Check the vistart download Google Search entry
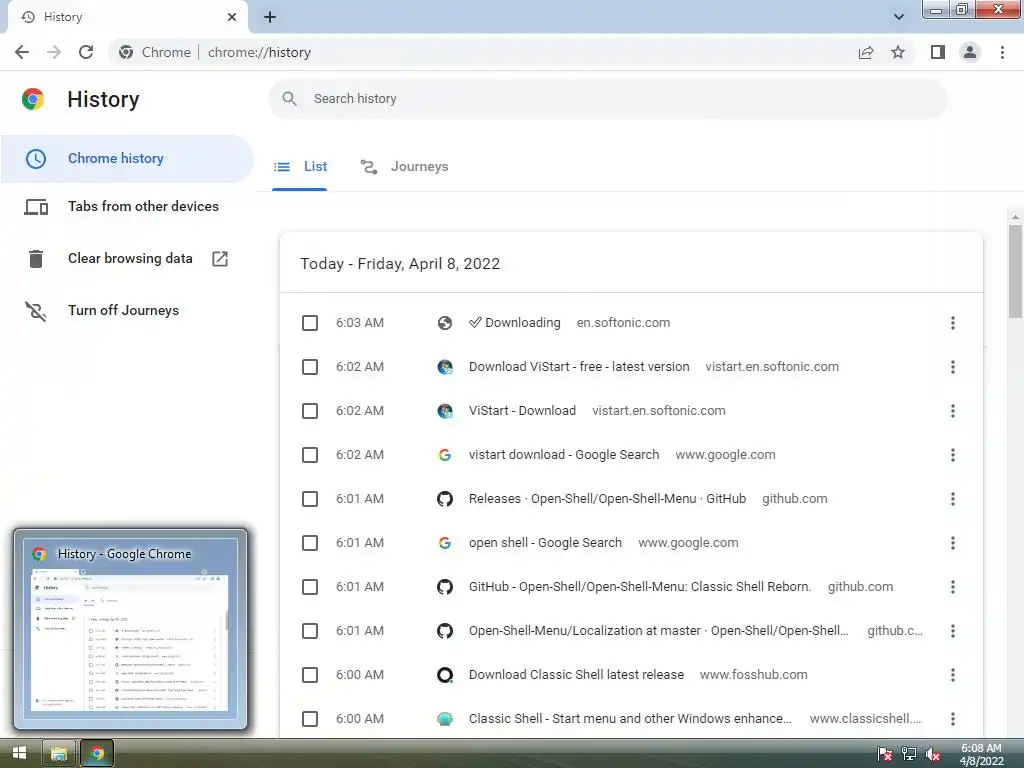This screenshot has height=768, width=1024. point(310,455)
